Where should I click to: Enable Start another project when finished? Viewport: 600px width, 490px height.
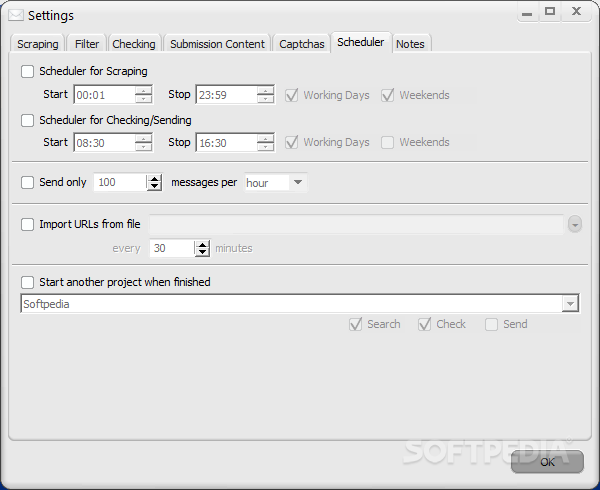[28, 283]
